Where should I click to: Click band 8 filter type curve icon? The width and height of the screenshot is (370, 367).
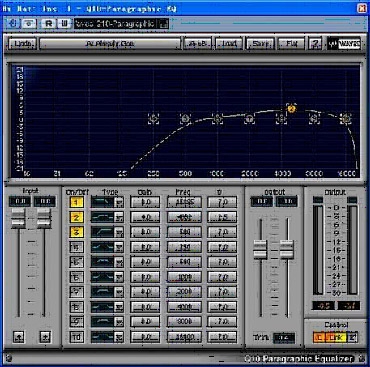tap(102, 307)
